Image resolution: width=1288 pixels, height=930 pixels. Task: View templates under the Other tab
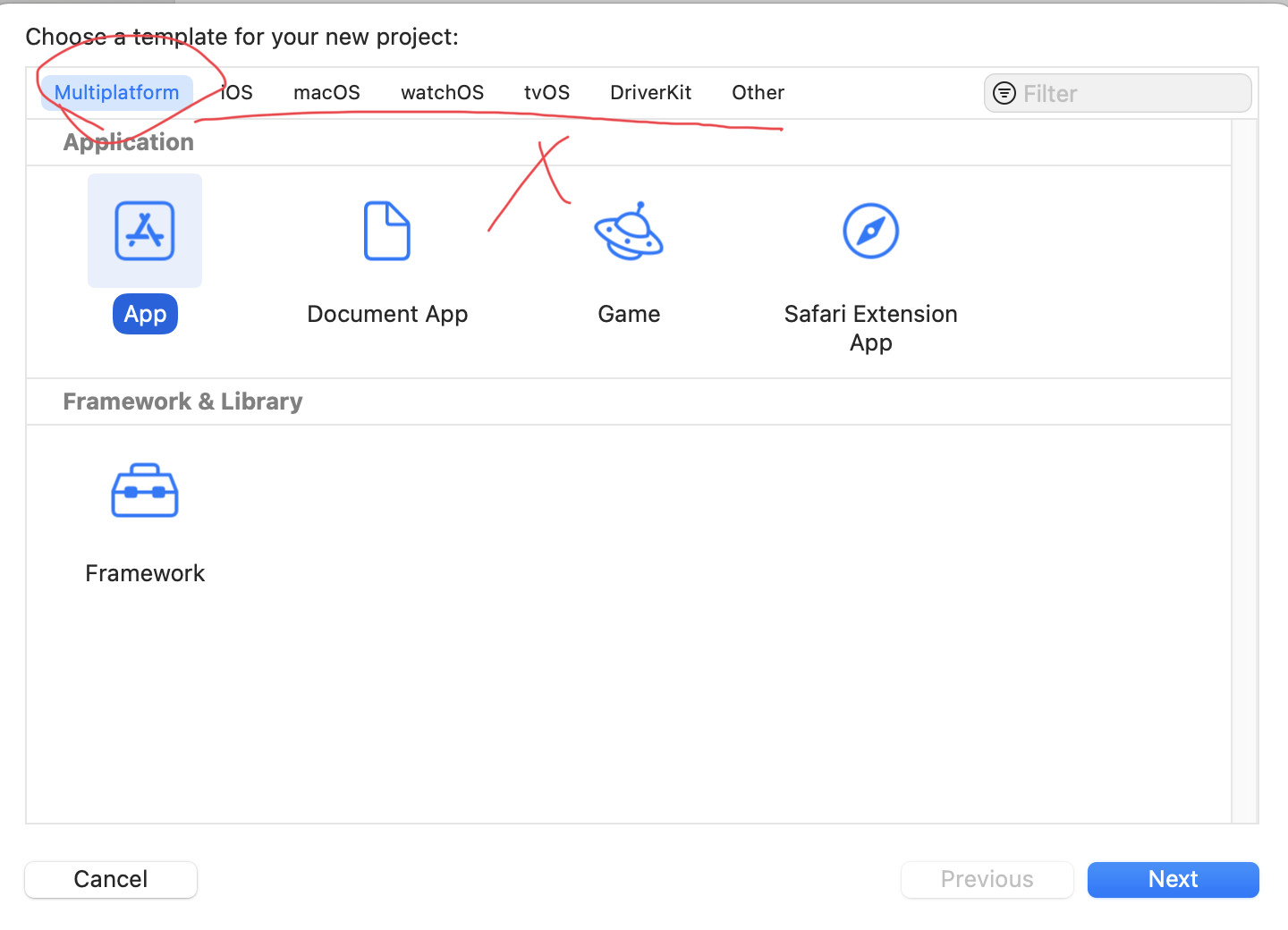pyautogui.click(x=758, y=92)
